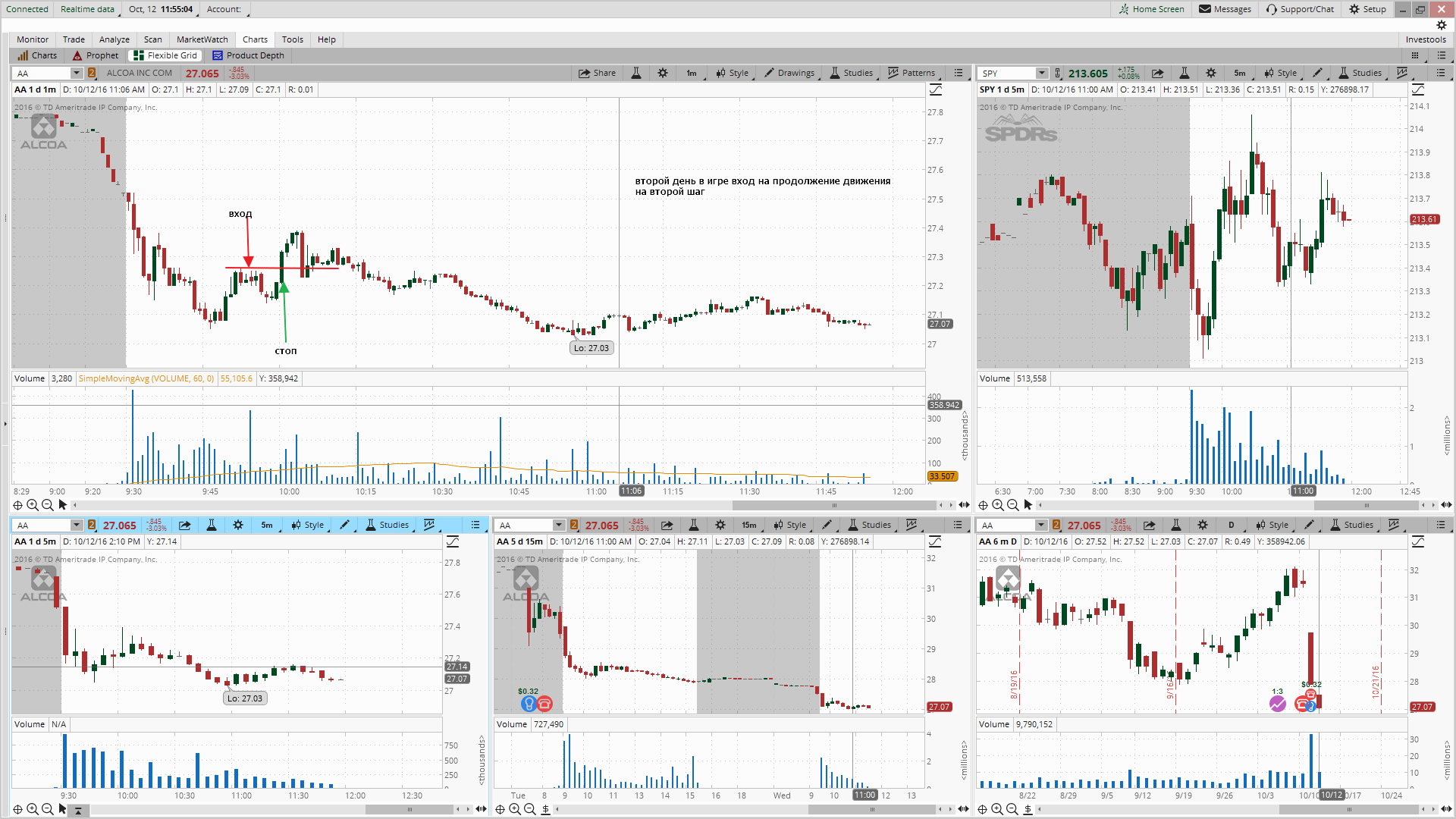Toggle log scale icon on AA daily chart

point(1418,541)
